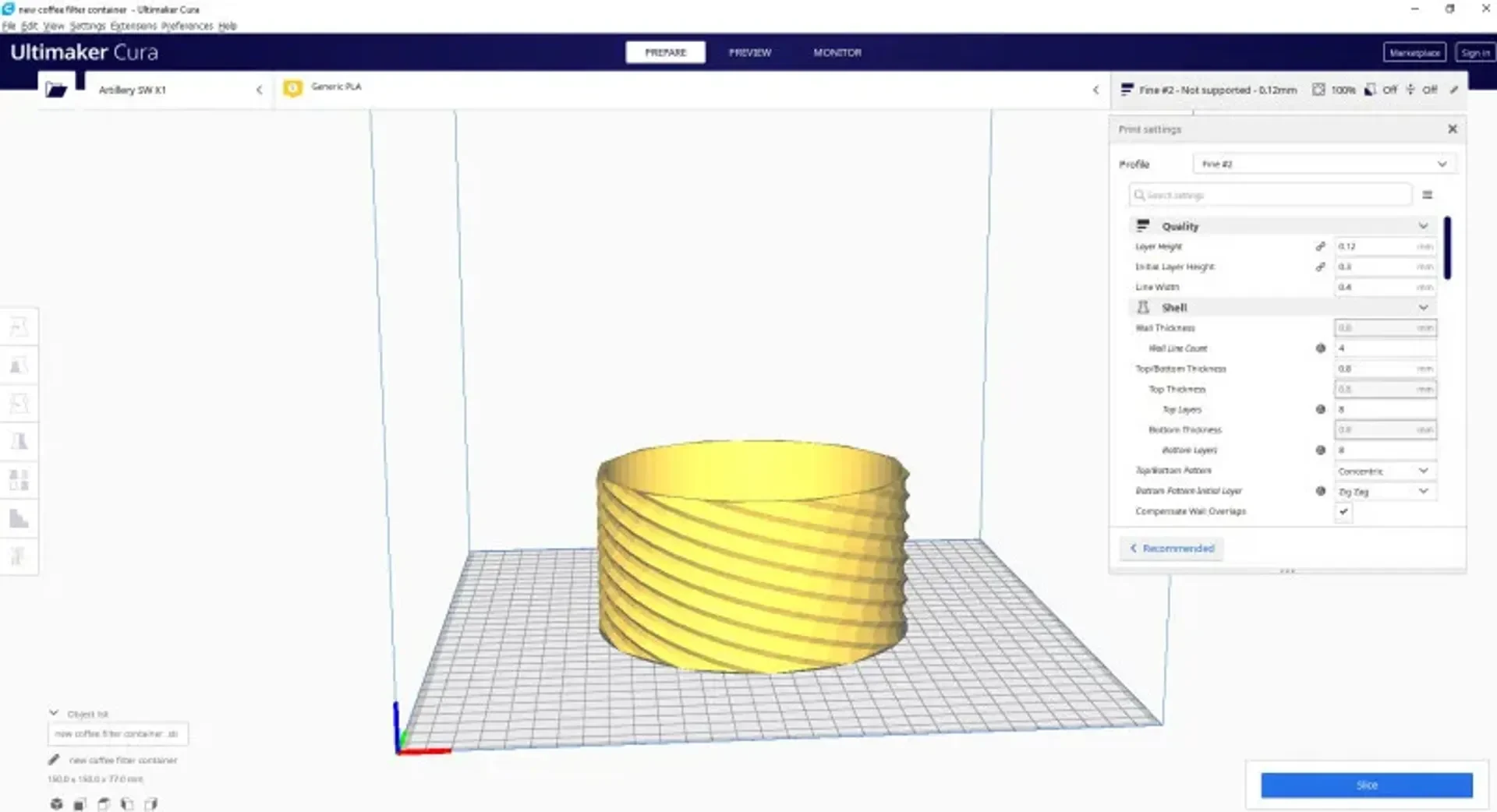Click function icon beside Bottom Layers

(1321, 450)
